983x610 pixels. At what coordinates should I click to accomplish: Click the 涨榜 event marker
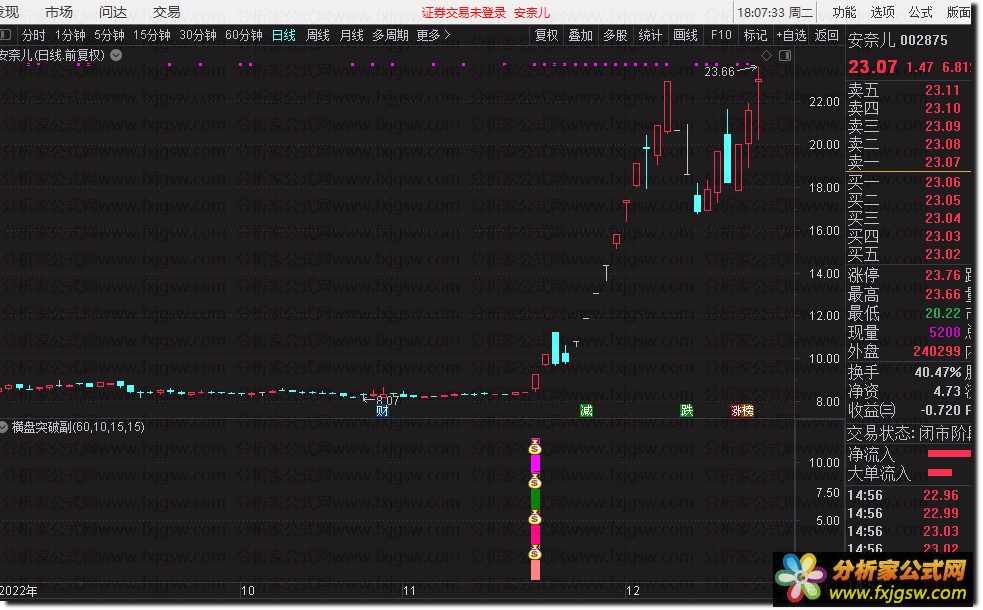[742, 411]
